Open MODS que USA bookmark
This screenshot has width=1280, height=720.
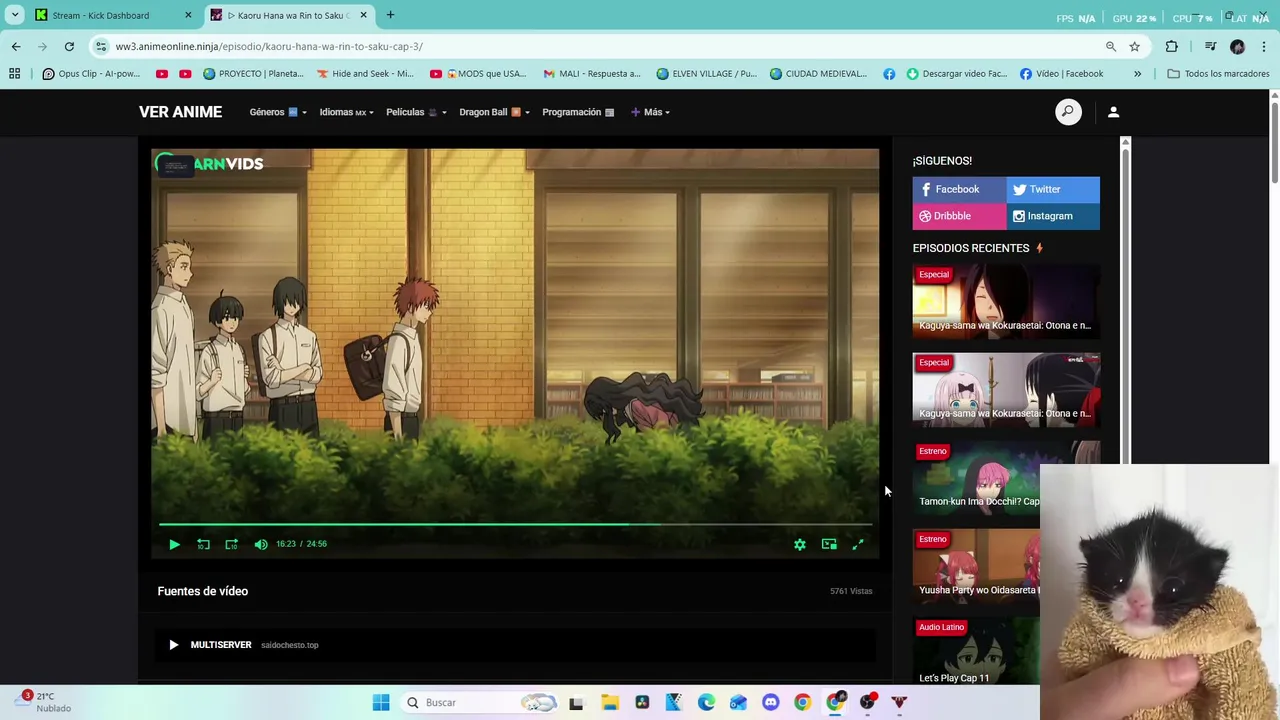click(x=478, y=73)
